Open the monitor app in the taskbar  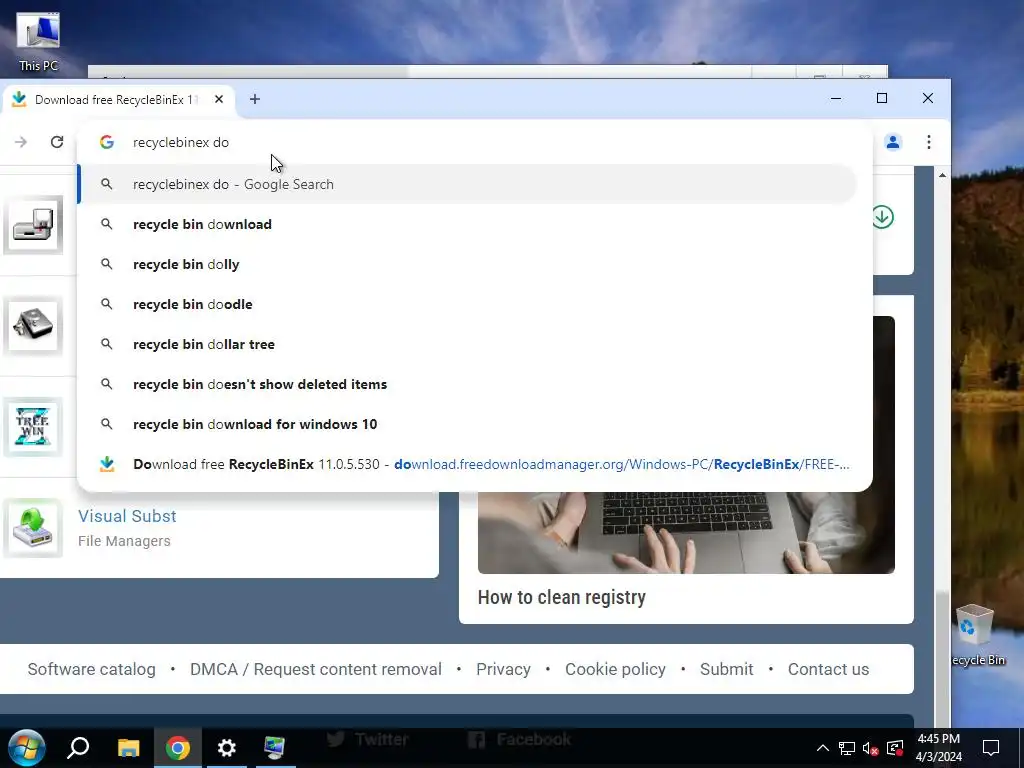click(275, 747)
